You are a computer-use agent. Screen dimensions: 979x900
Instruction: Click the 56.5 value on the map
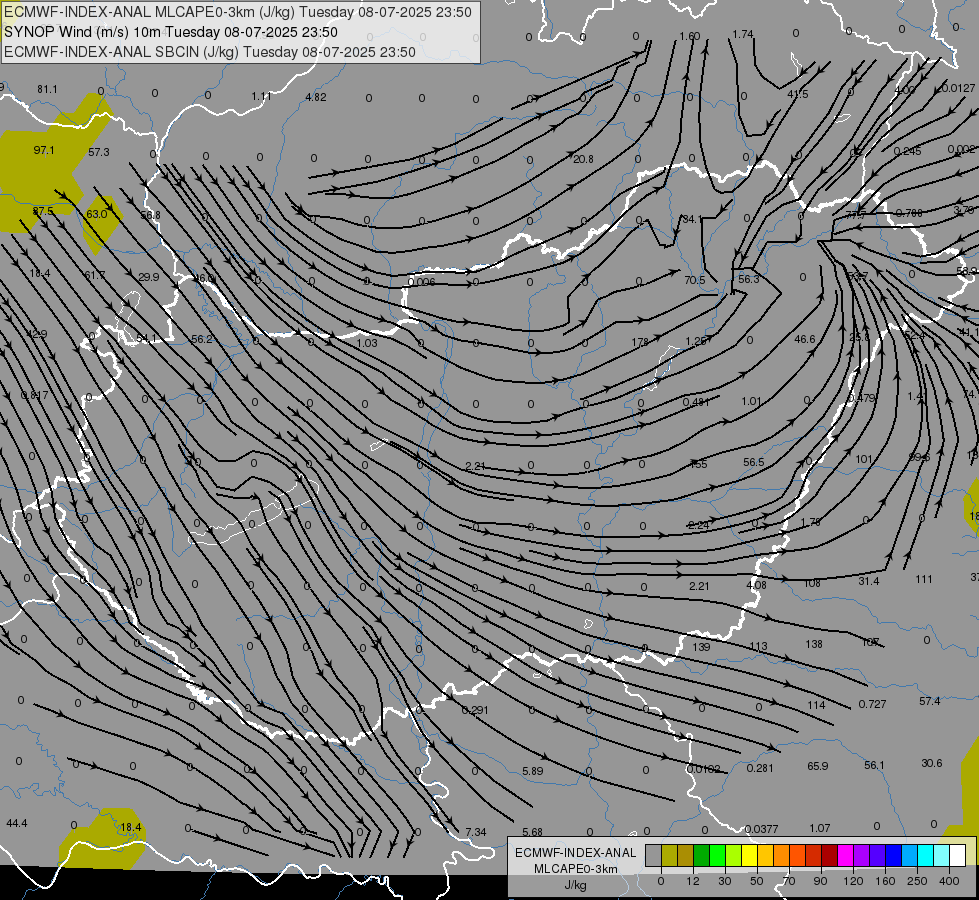point(754,462)
